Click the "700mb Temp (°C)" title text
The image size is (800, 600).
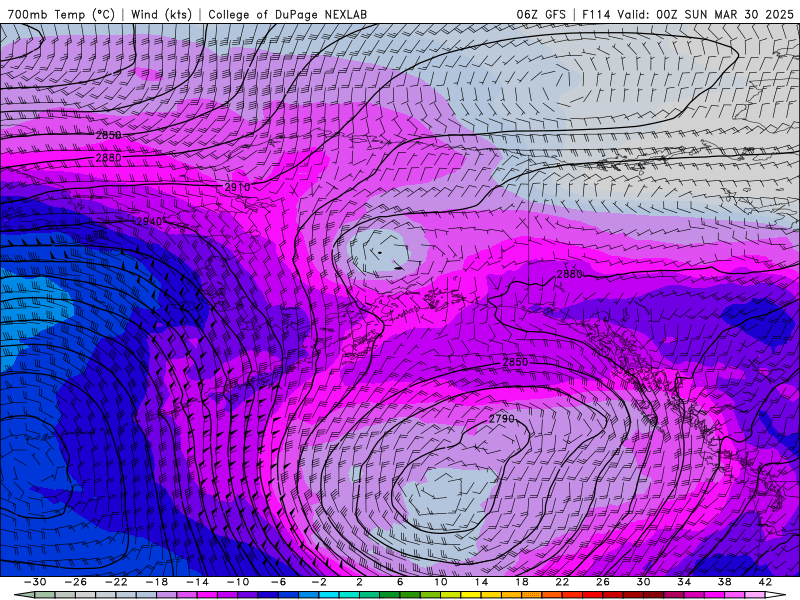61,14
